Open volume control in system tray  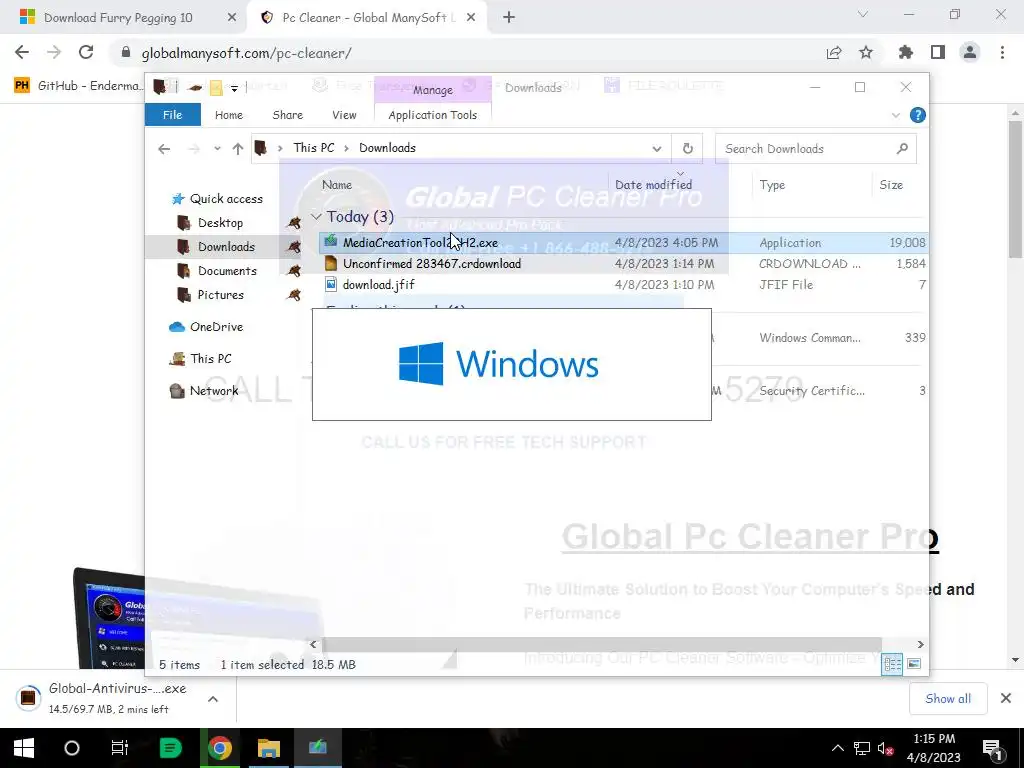point(886,749)
